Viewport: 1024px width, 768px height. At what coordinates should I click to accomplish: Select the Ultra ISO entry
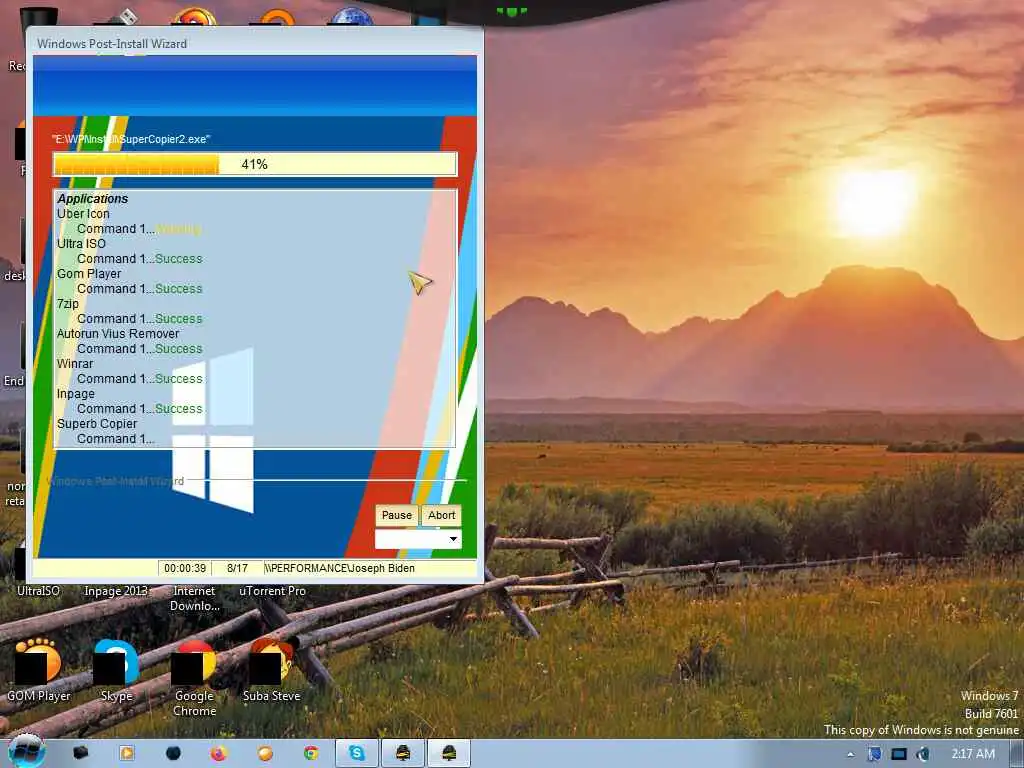(x=81, y=244)
